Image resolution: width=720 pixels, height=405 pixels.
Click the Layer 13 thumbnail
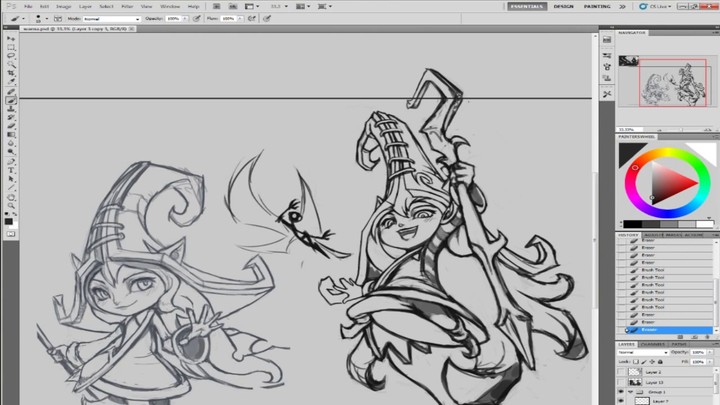(x=635, y=382)
